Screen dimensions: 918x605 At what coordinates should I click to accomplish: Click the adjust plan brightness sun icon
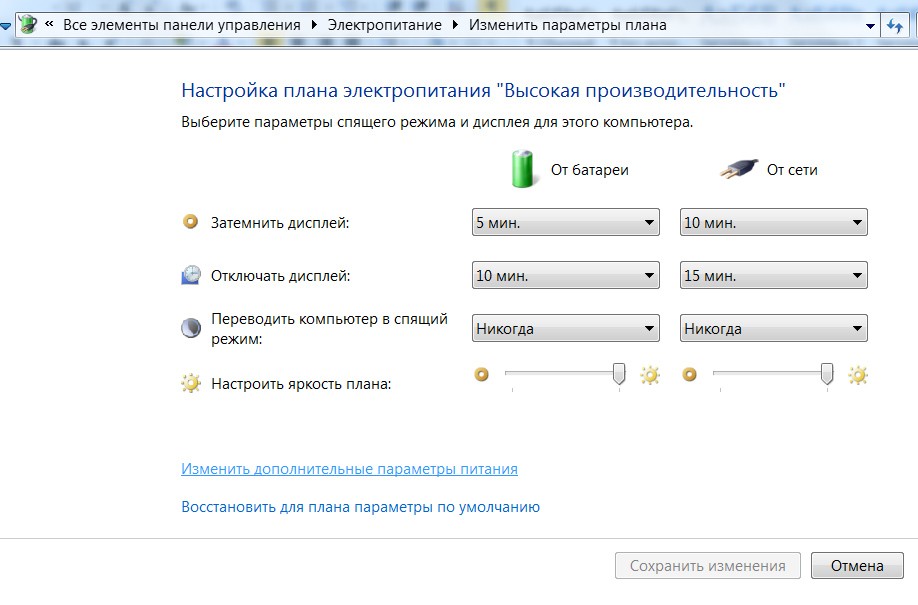click(x=191, y=383)
